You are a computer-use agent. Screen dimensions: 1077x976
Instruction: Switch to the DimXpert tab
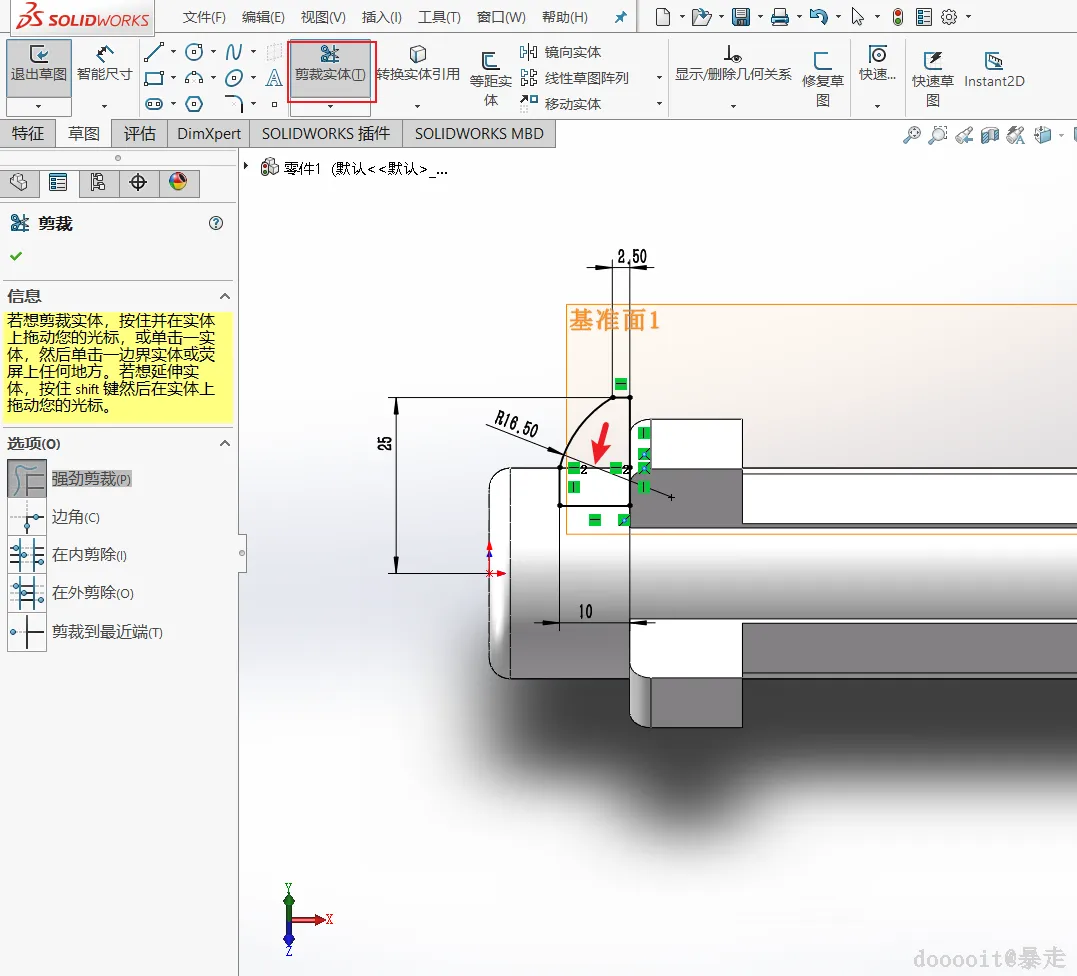(209, 134)
